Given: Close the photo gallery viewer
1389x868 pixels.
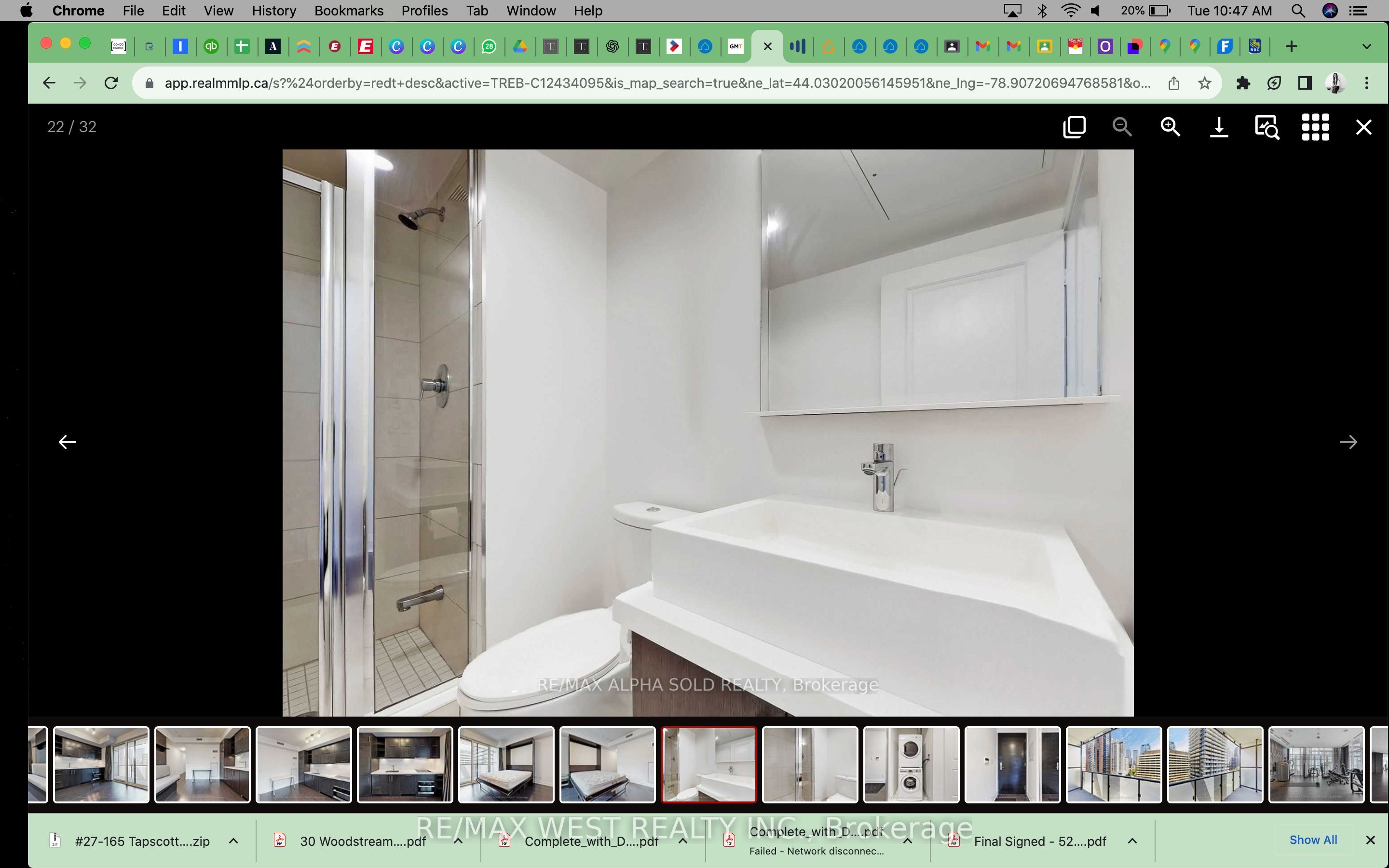Looking at the screenshot, I should tap(1363, 127).
